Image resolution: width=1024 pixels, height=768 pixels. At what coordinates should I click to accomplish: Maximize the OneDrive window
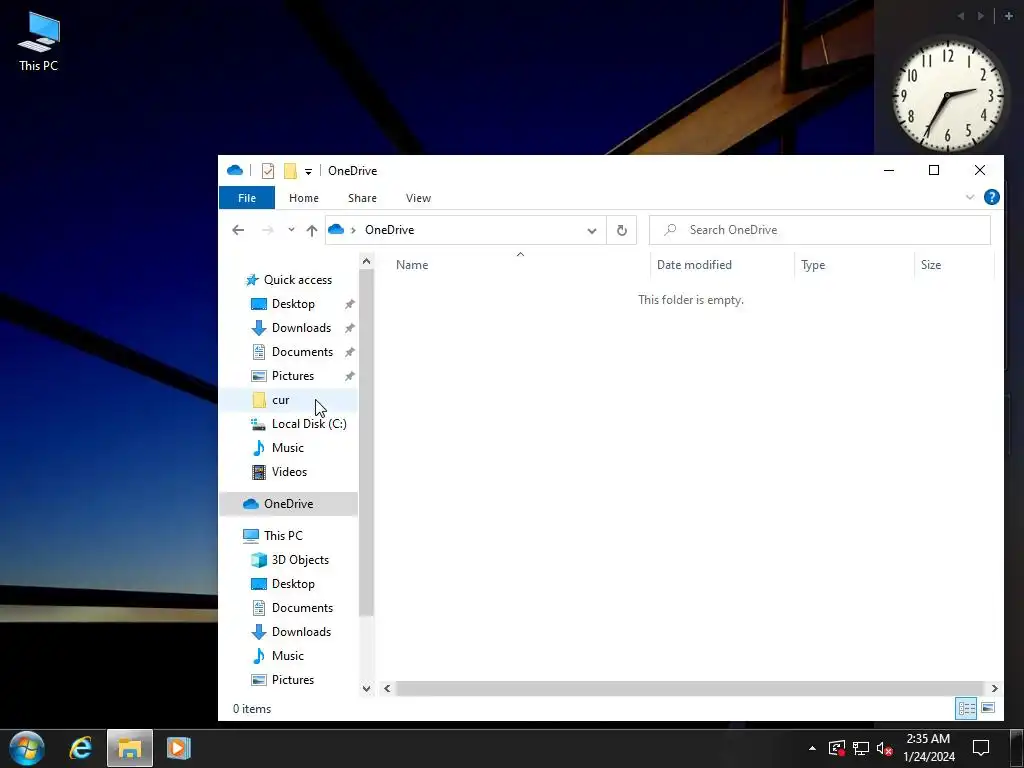pos(934,170)
